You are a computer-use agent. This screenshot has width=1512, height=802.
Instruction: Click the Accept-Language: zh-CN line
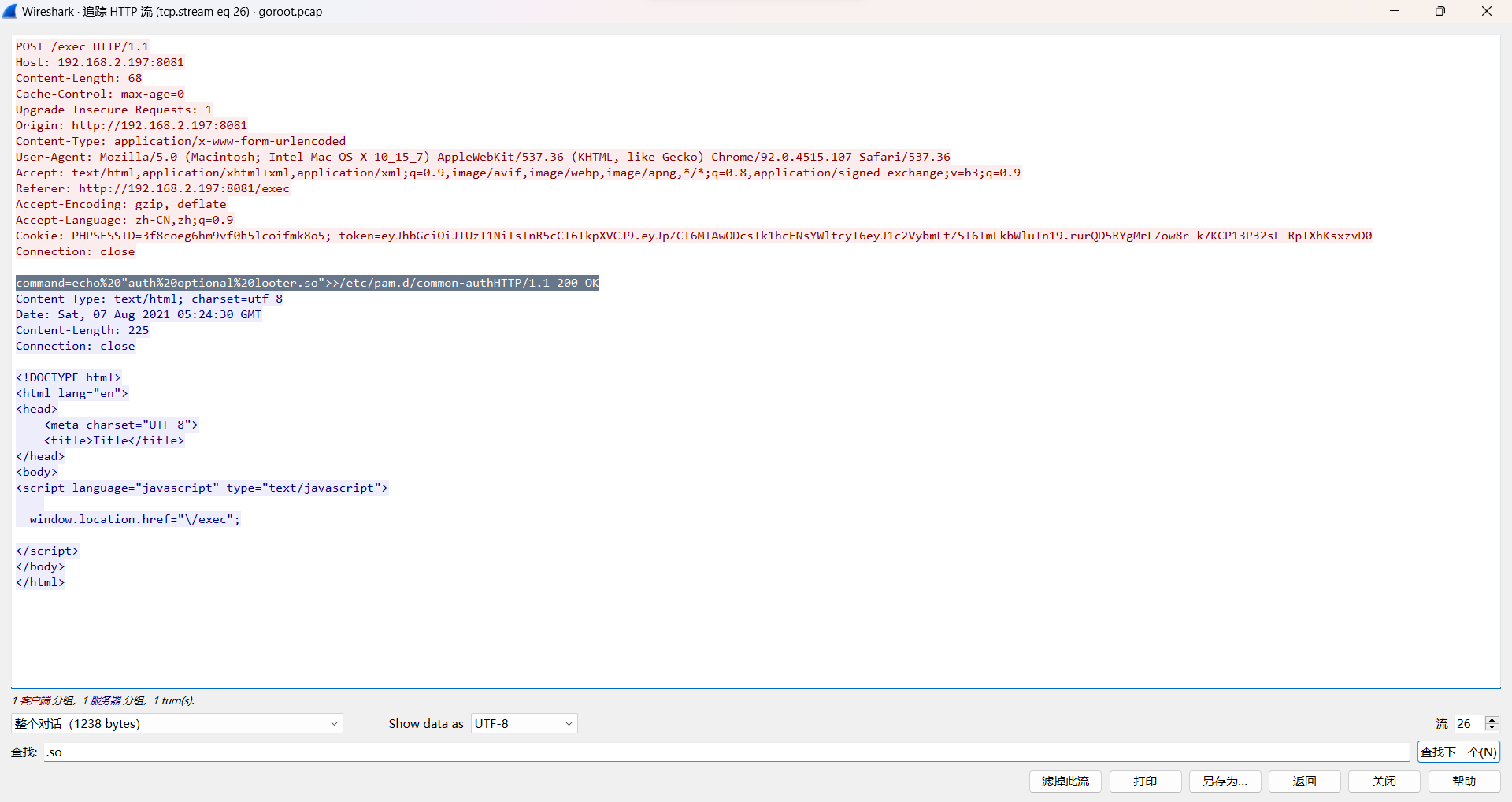click(124, 220)
